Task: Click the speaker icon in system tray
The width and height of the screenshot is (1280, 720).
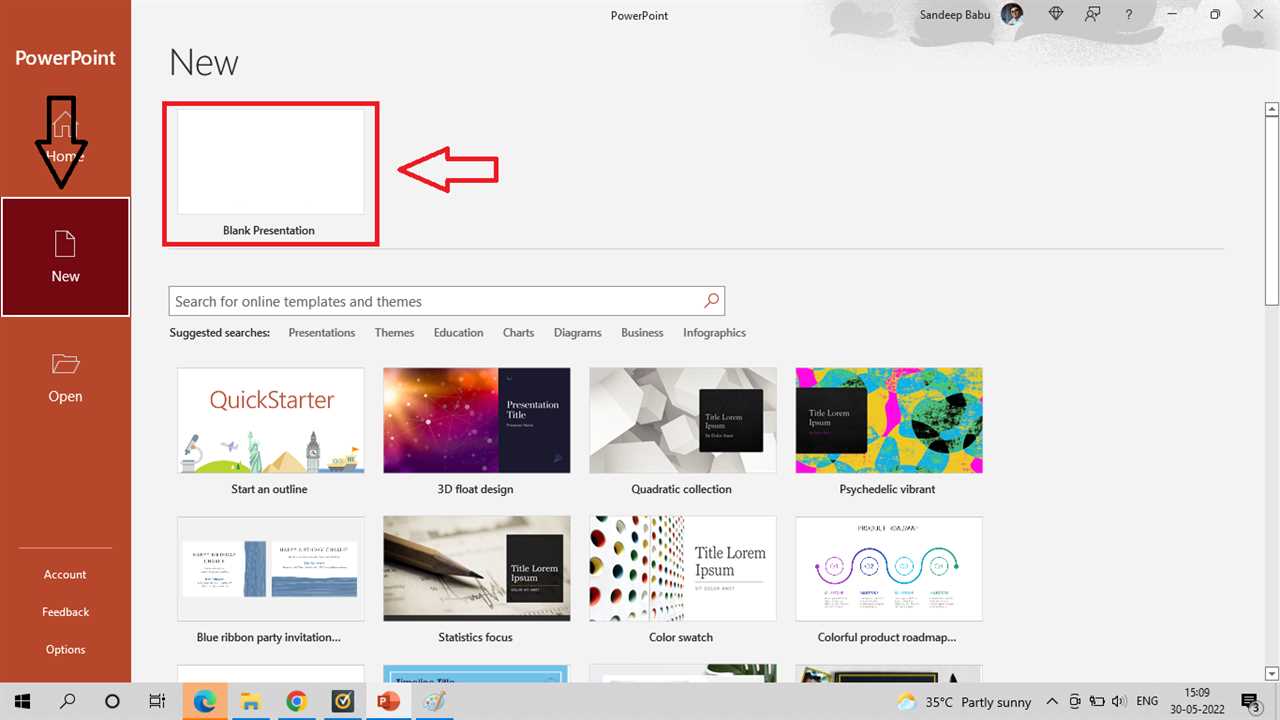Action: (1118, 701)
